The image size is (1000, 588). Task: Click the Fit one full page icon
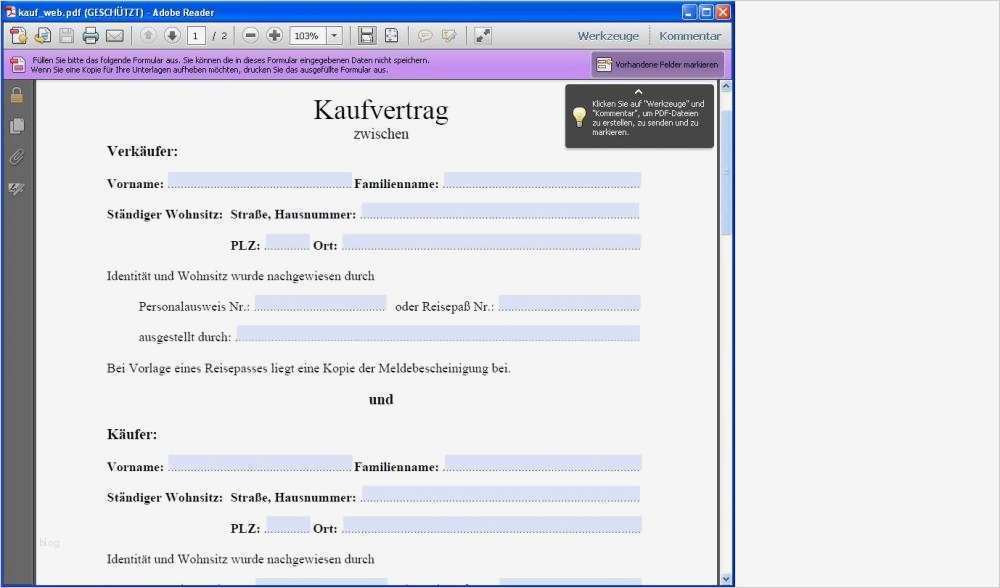pos(392,36)
